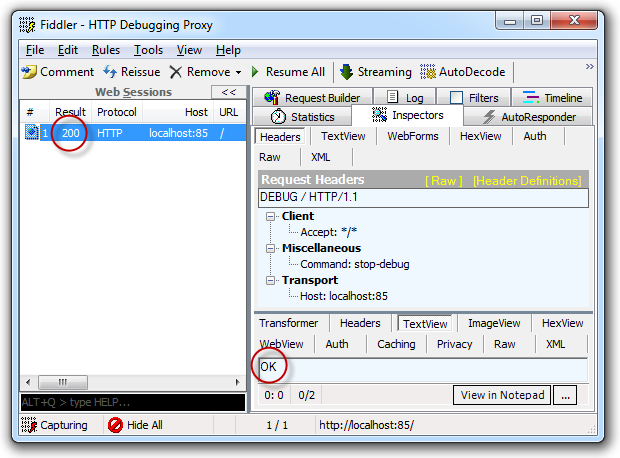The height and width of the screenshot is (458, 620).
Task: Open the Help menu
Action: coord(228,50)
